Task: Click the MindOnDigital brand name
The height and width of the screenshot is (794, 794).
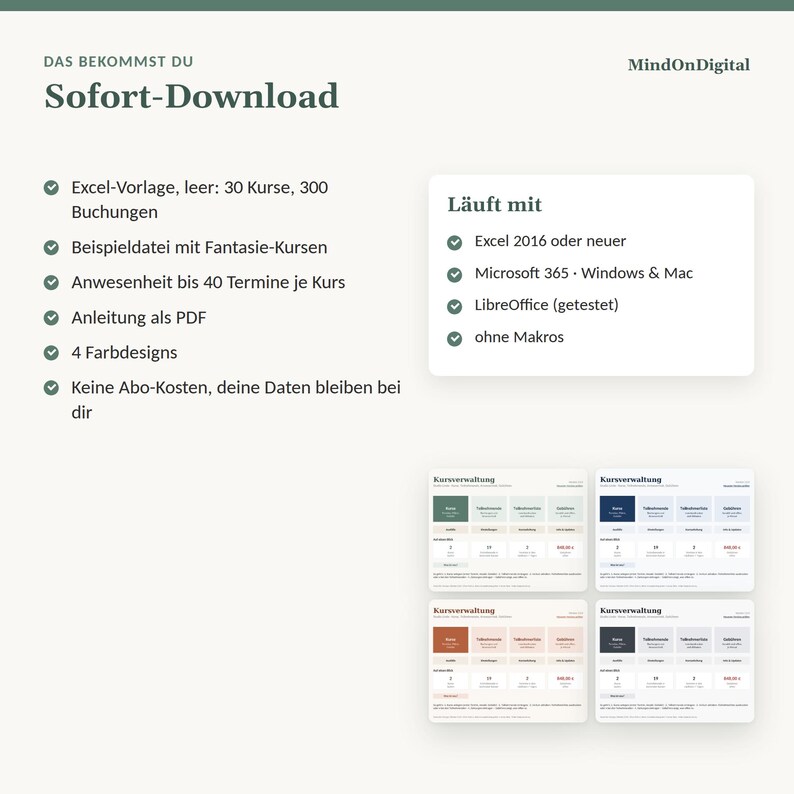Action: coord(689,65)
